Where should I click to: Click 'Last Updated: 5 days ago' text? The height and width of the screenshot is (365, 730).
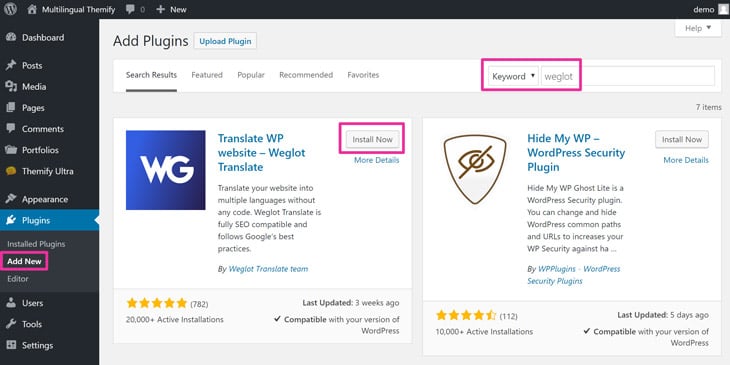[x=663, y=315]
